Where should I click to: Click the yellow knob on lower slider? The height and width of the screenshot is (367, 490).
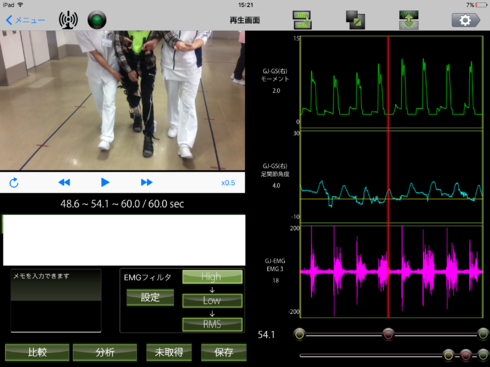448,355
